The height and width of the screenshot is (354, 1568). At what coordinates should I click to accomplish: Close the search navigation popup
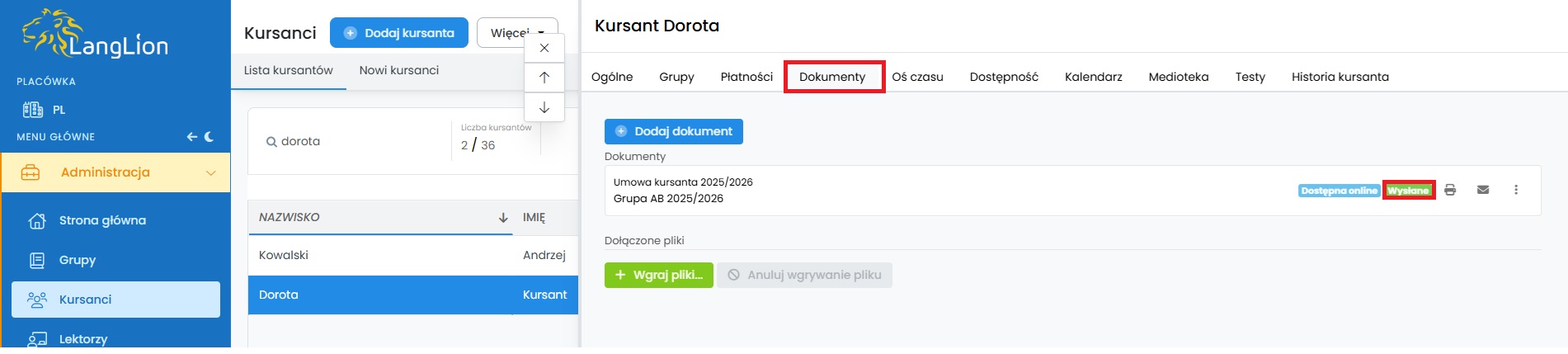pos(544,48)
